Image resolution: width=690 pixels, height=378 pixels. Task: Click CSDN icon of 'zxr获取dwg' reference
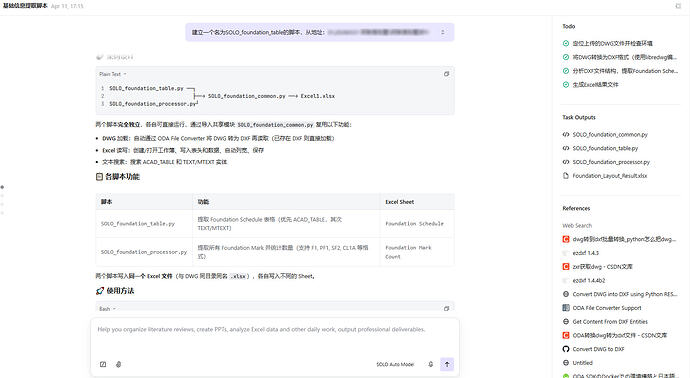(x=566, y=266)
